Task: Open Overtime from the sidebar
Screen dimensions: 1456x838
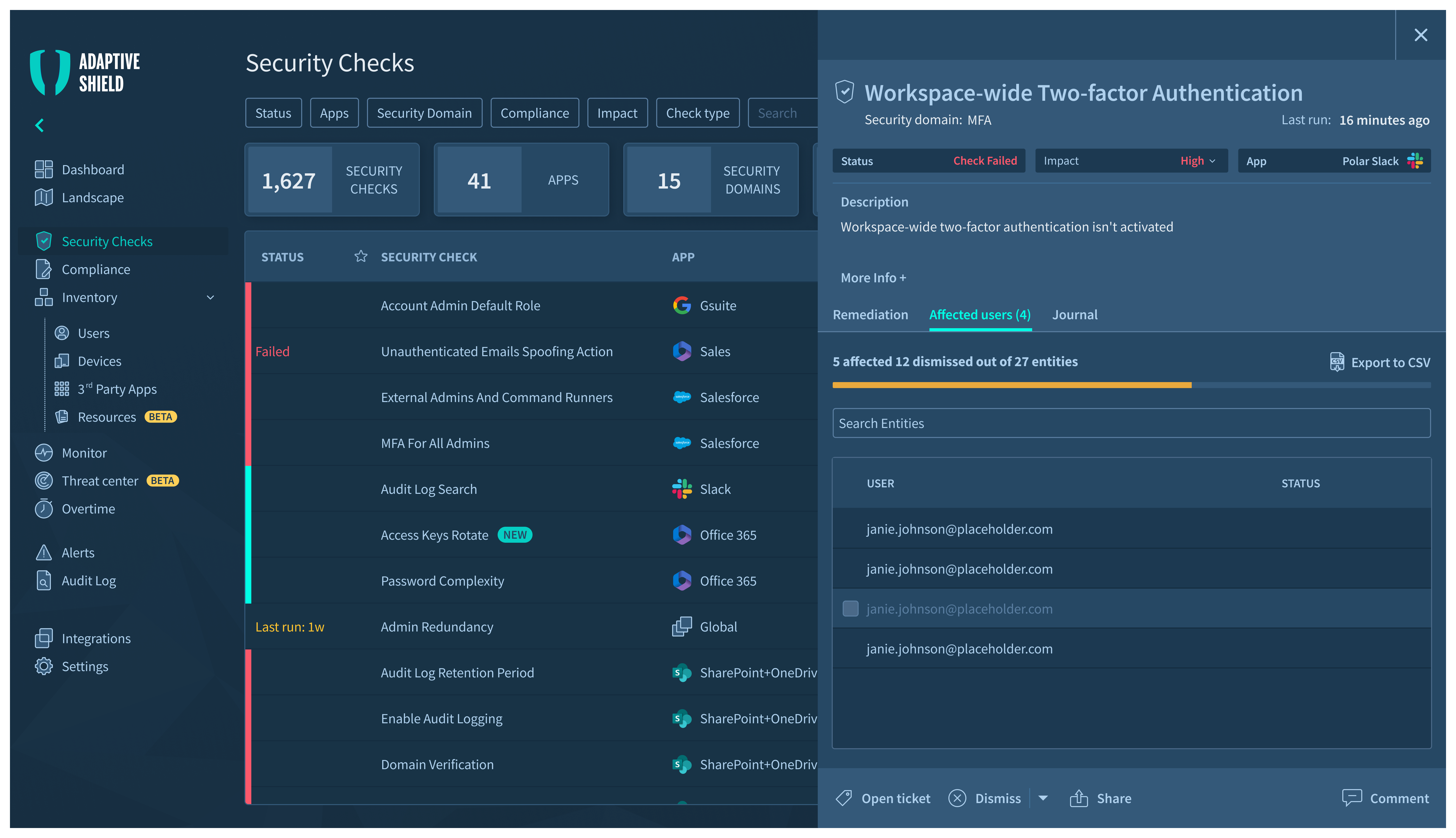Action: tap(89, 509)
